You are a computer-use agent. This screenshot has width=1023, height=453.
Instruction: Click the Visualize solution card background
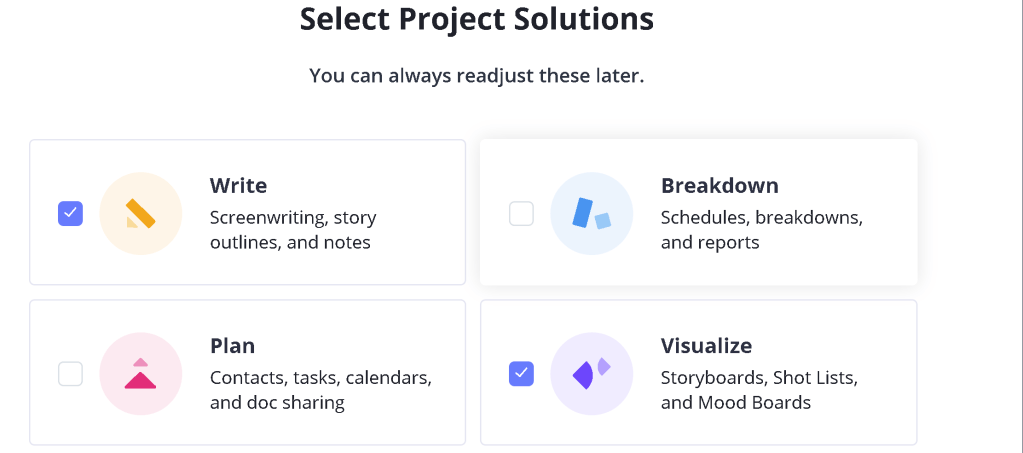pos(699,373)
